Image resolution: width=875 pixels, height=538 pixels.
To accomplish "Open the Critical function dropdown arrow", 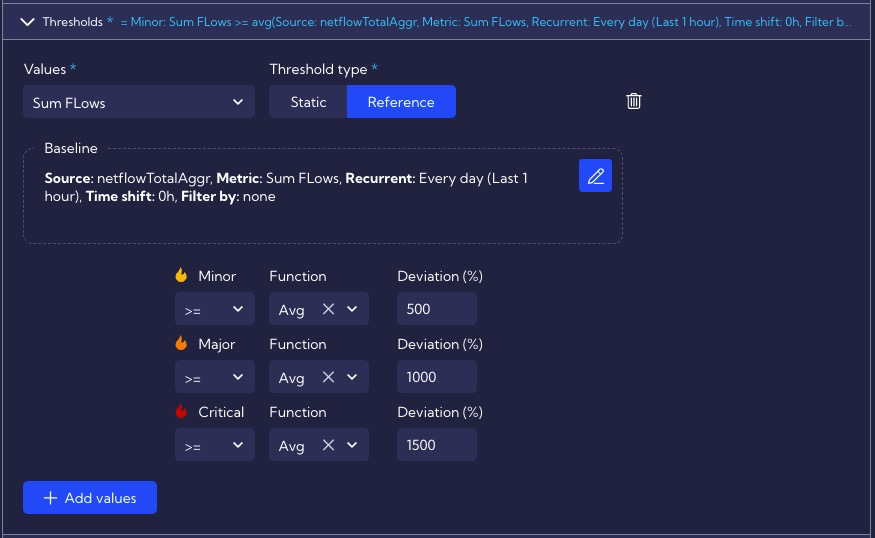I will (352, 445).
